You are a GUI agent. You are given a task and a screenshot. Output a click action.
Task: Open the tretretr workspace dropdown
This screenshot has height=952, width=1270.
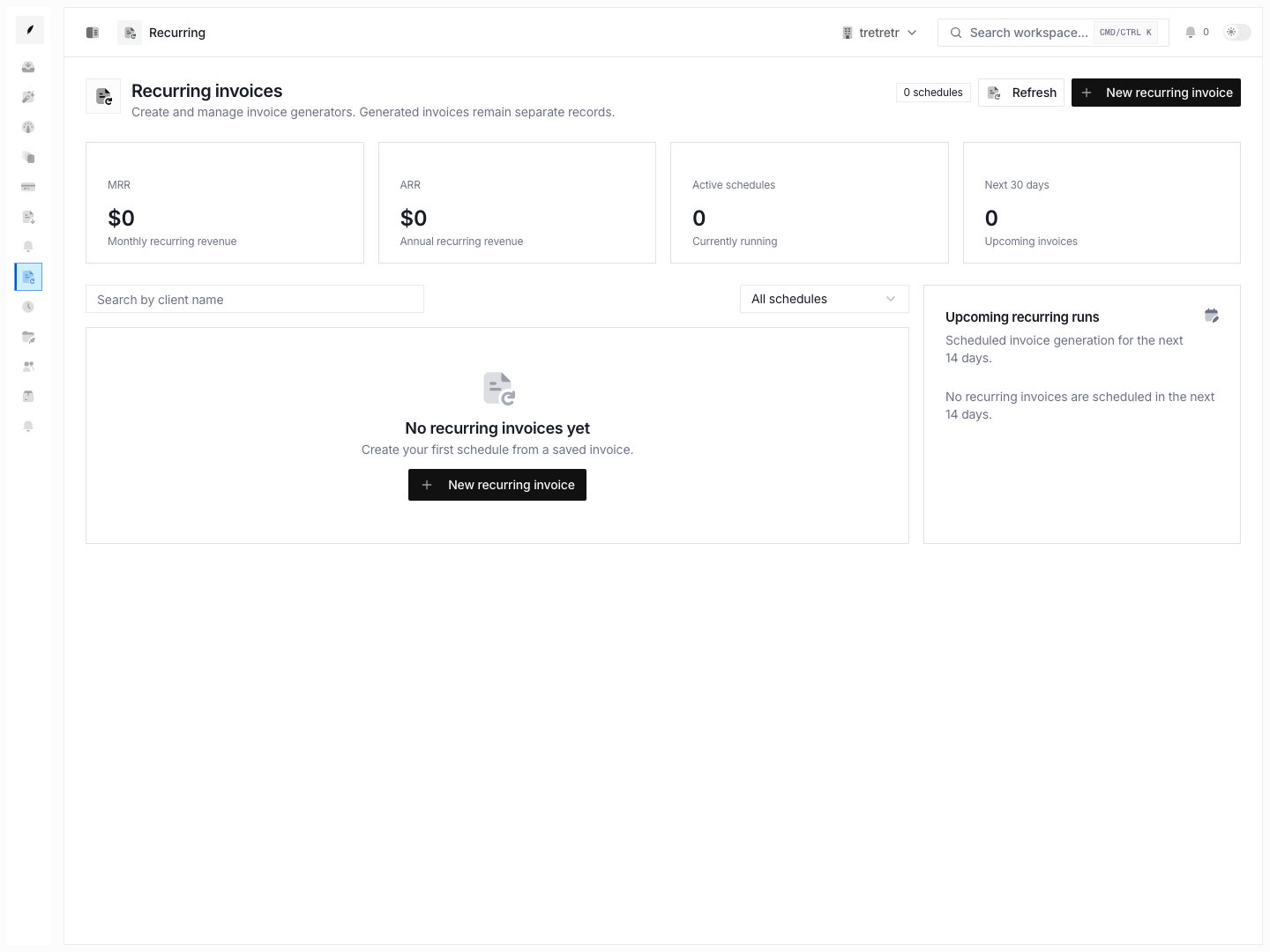(x=879, y=33)
